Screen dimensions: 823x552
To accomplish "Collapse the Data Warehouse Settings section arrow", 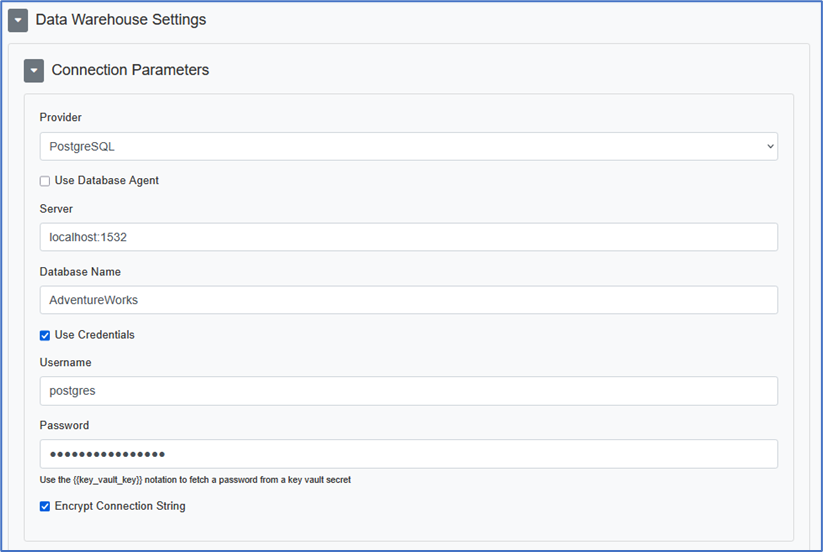I will (x=18, y=20).
